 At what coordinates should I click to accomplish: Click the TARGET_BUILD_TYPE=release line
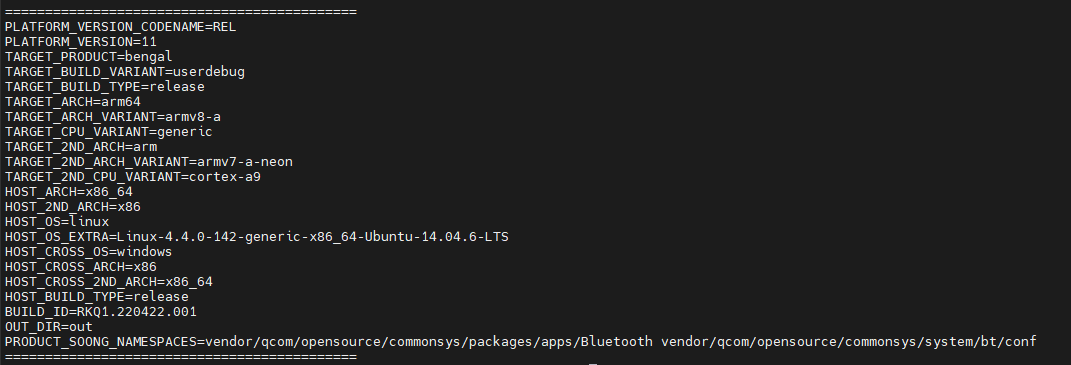(105, 87)
